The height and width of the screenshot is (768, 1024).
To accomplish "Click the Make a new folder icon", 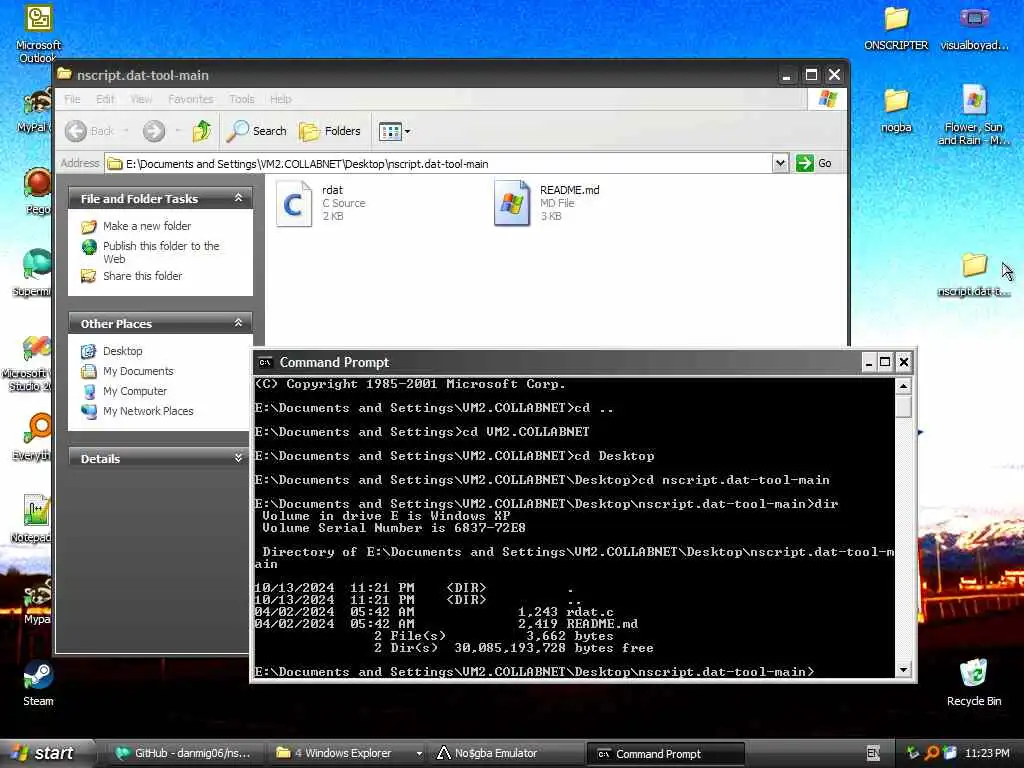I will pyautogui.click(x=89, y=227).
